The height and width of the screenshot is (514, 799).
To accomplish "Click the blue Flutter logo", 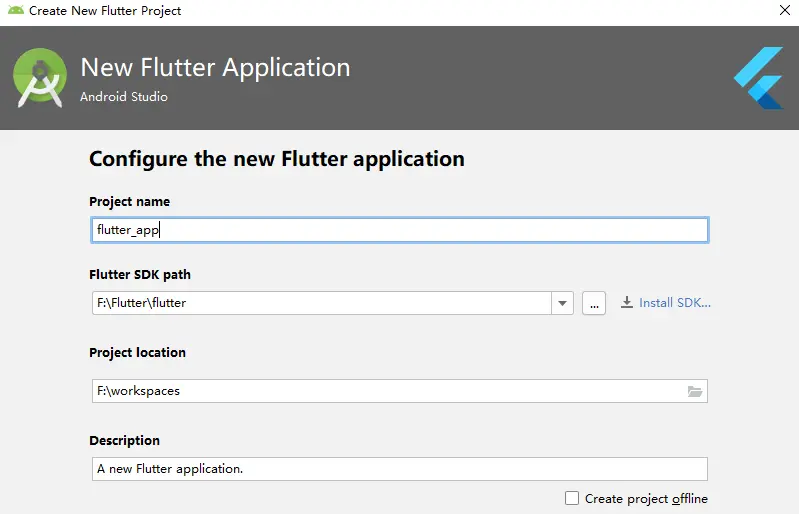I will coord(758,78).
